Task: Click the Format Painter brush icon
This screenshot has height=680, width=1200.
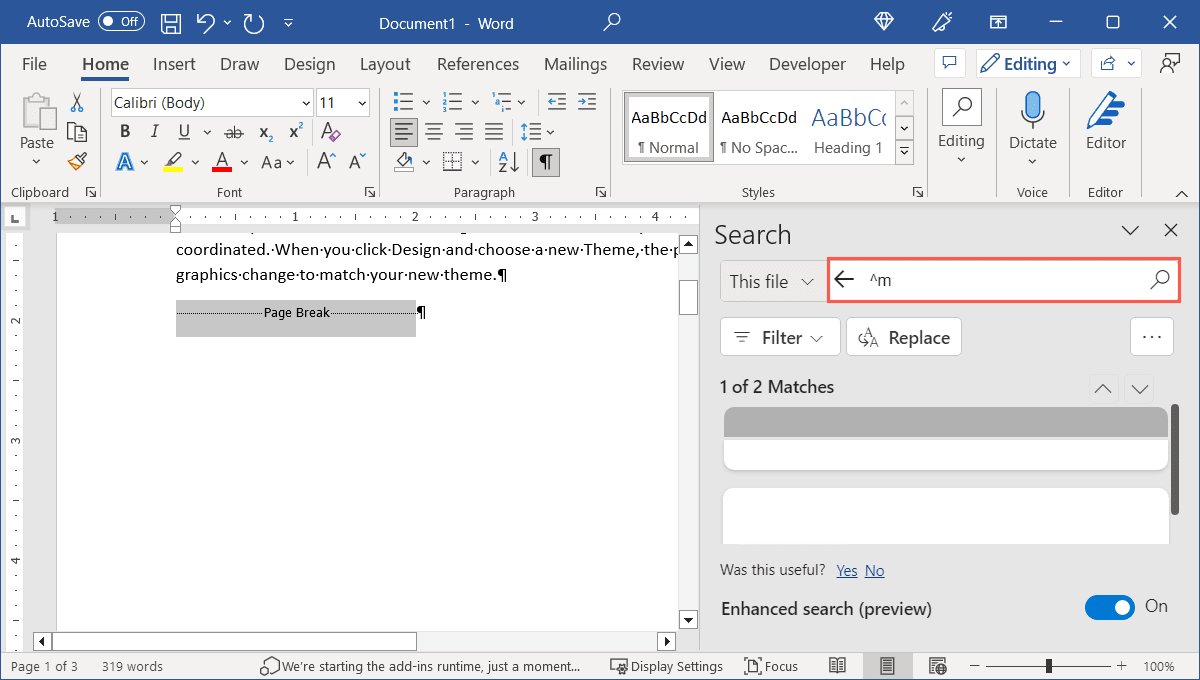Action: coord(77,161)
